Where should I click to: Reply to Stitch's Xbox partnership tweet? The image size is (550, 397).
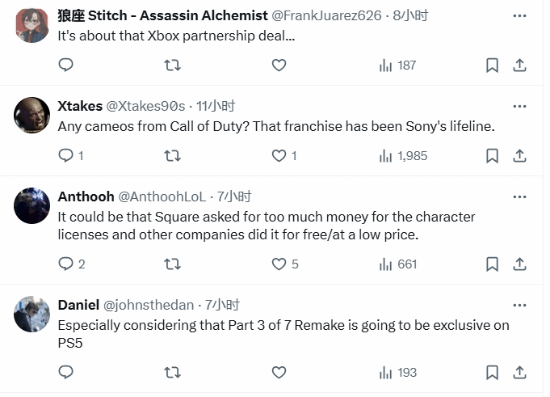click(66, 65)
